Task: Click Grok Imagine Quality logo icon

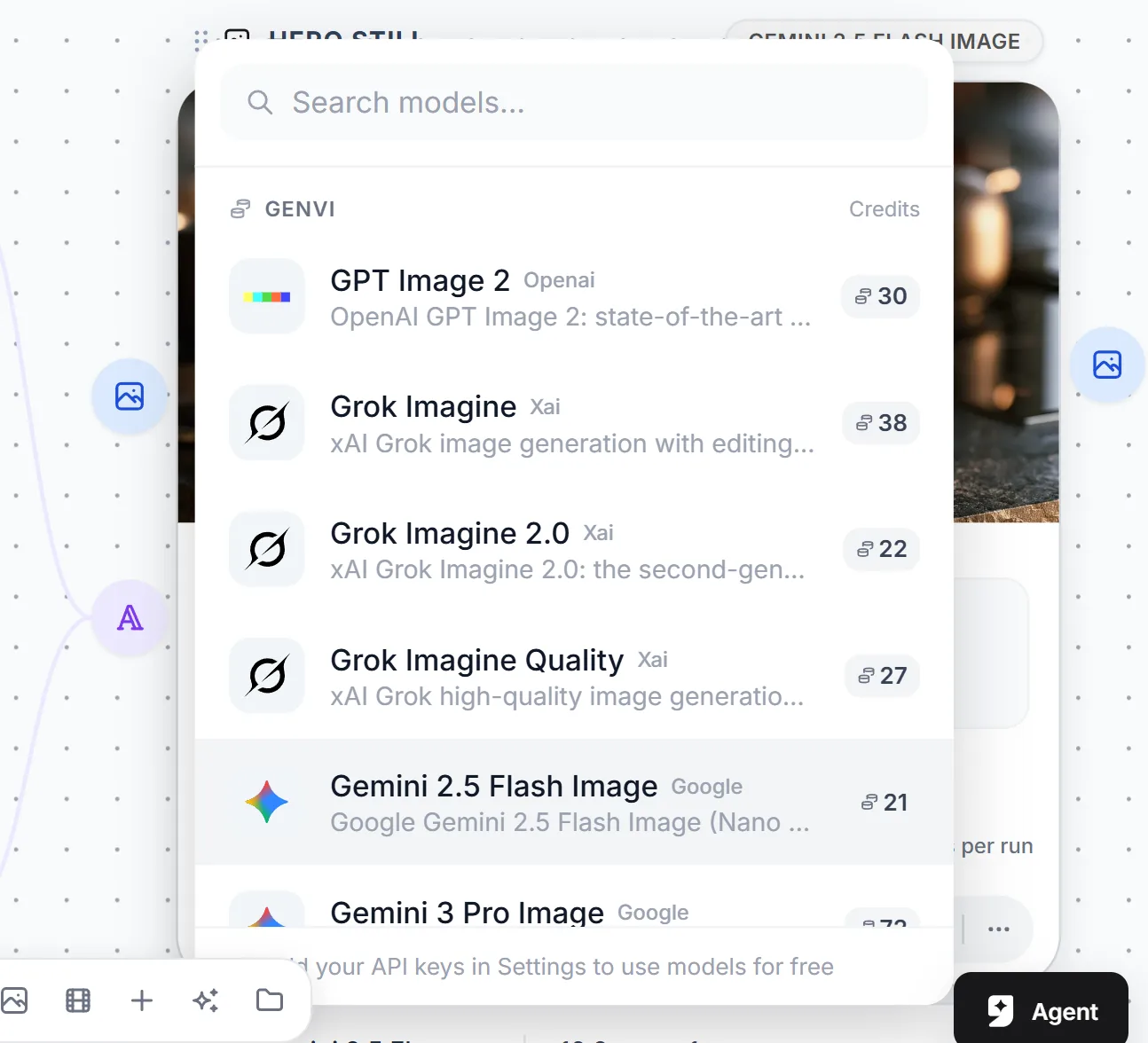Action: pos(267,677)
